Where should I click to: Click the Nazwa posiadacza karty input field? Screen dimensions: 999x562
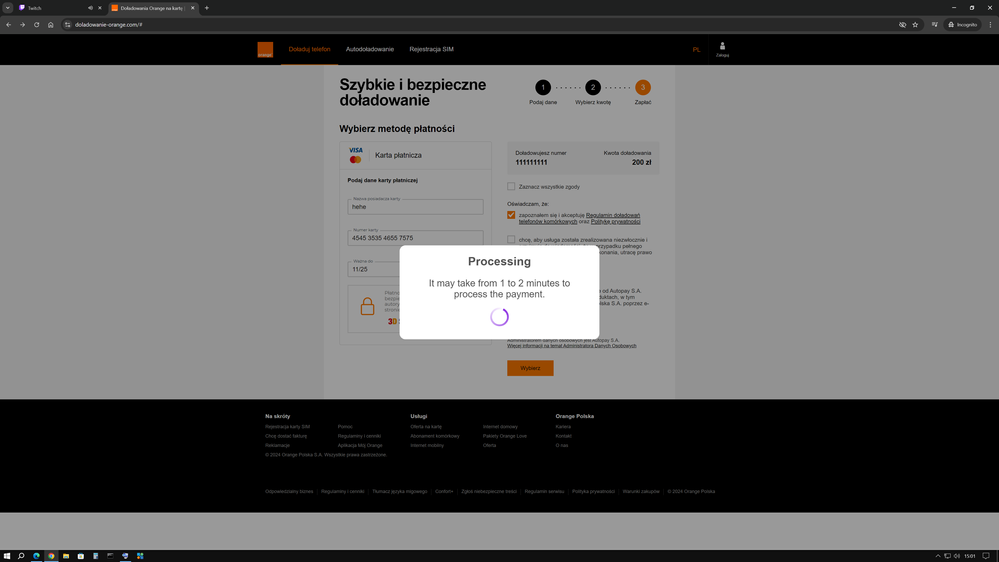tap(415, 206)
